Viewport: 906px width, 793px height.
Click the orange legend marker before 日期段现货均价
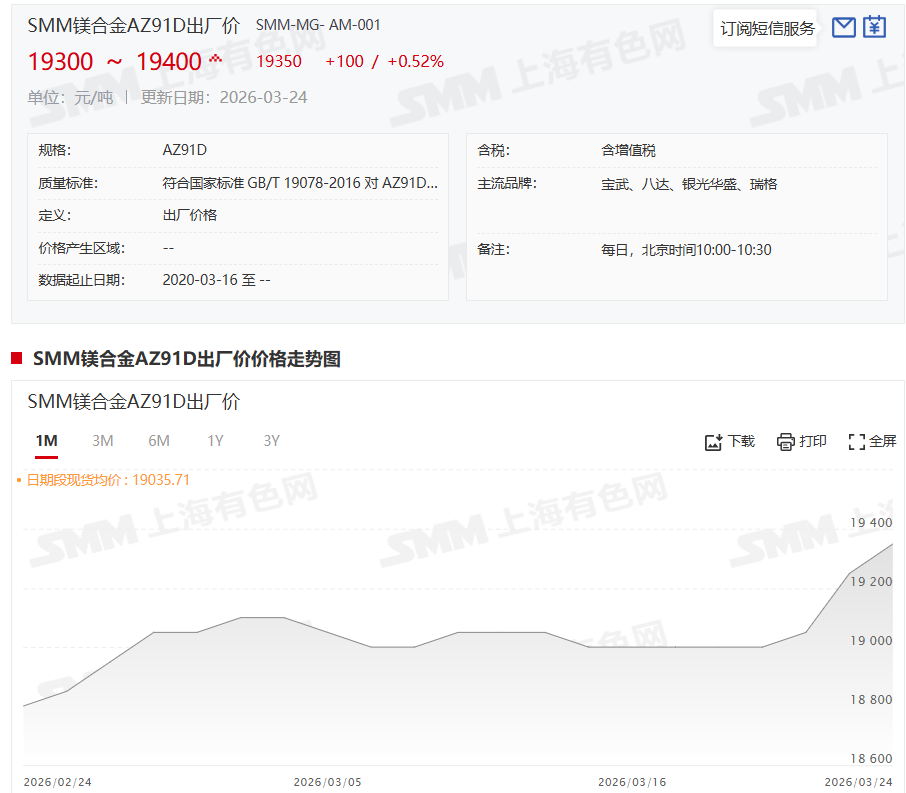point(19,481)
